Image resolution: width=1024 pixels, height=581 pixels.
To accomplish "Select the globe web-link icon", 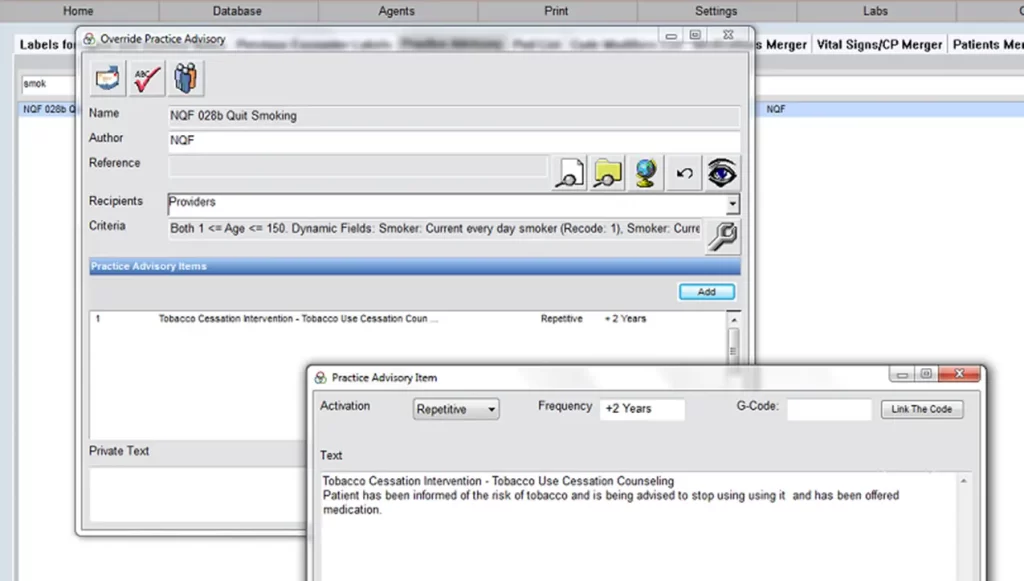I will (x=645, y=172).
